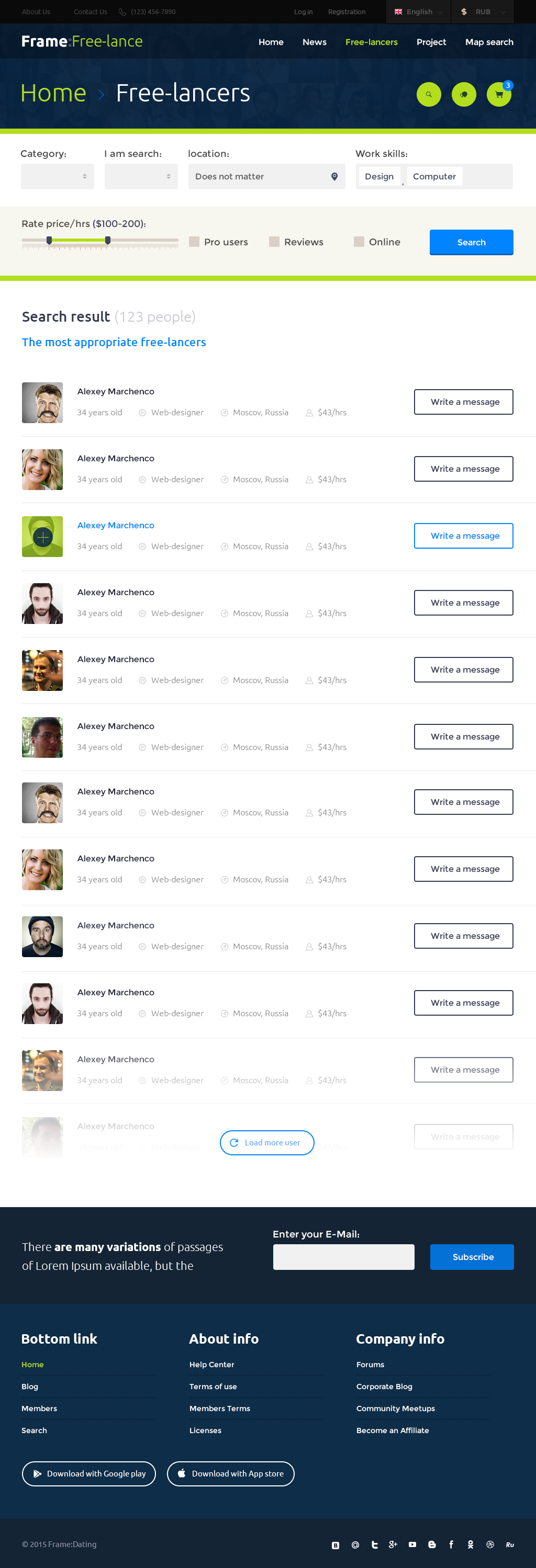The width and height of the screenshot is (536, 1568).
Task: Open the English language dropdown
Action: 418,12
